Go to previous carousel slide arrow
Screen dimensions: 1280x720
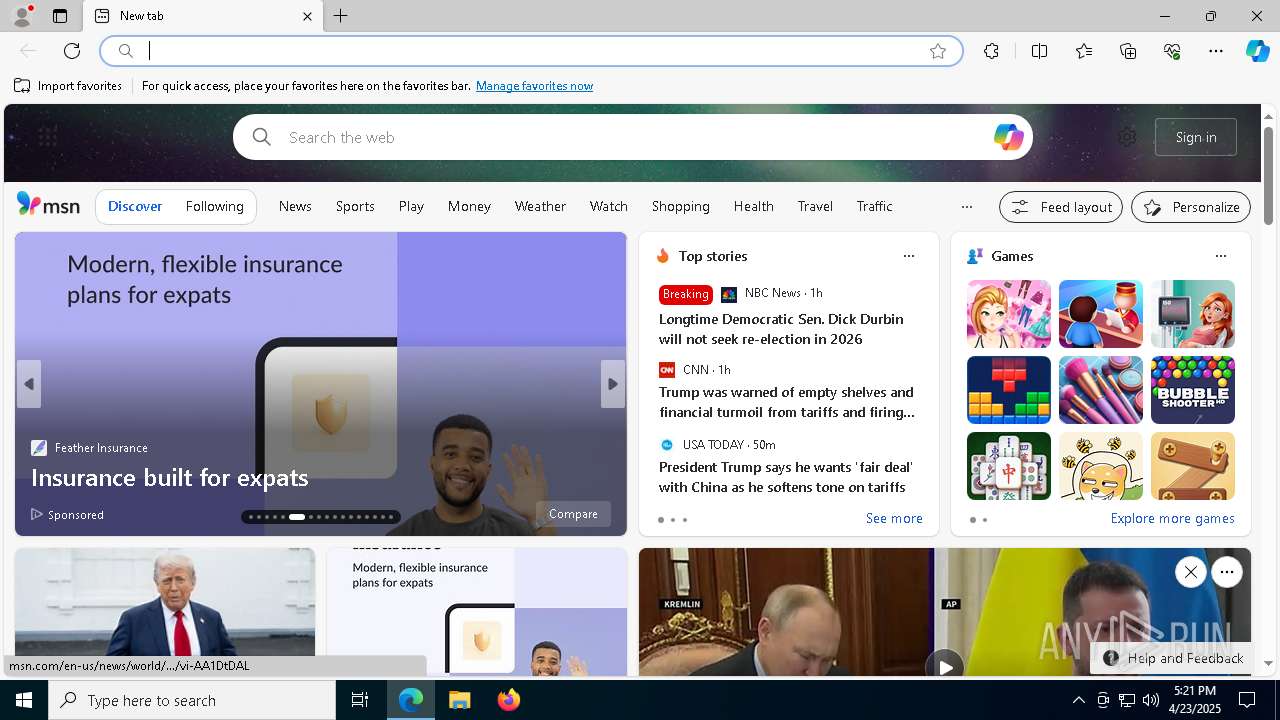(x=29, y=384)
